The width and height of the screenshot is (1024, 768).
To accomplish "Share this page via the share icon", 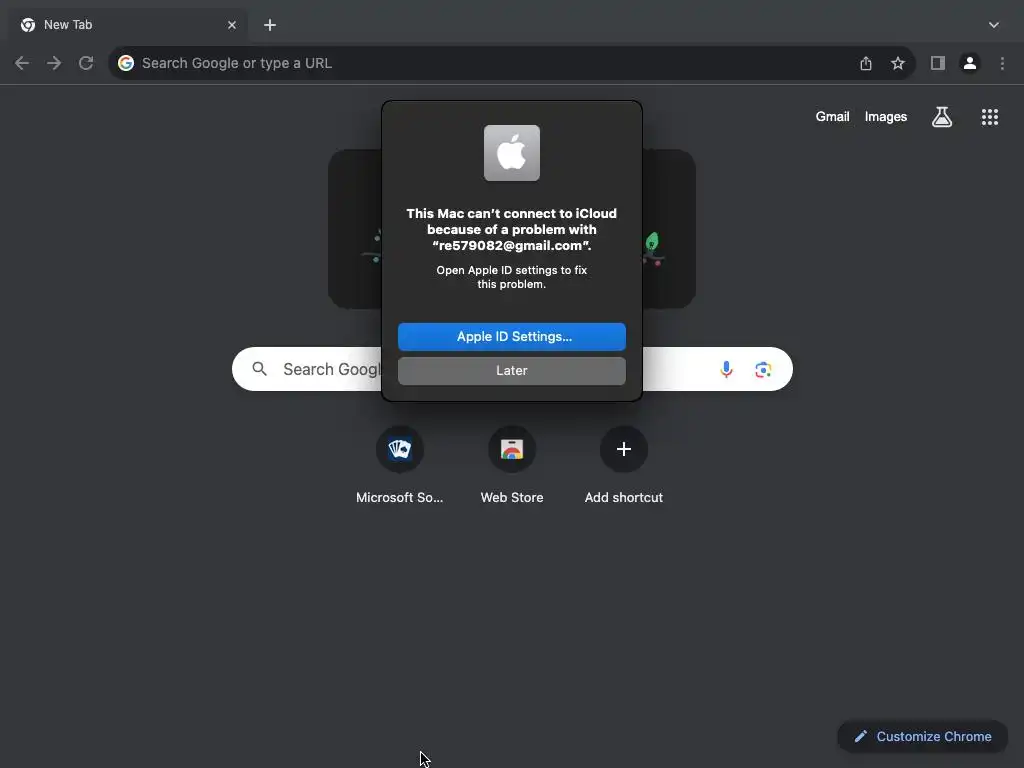I will 865,63.
